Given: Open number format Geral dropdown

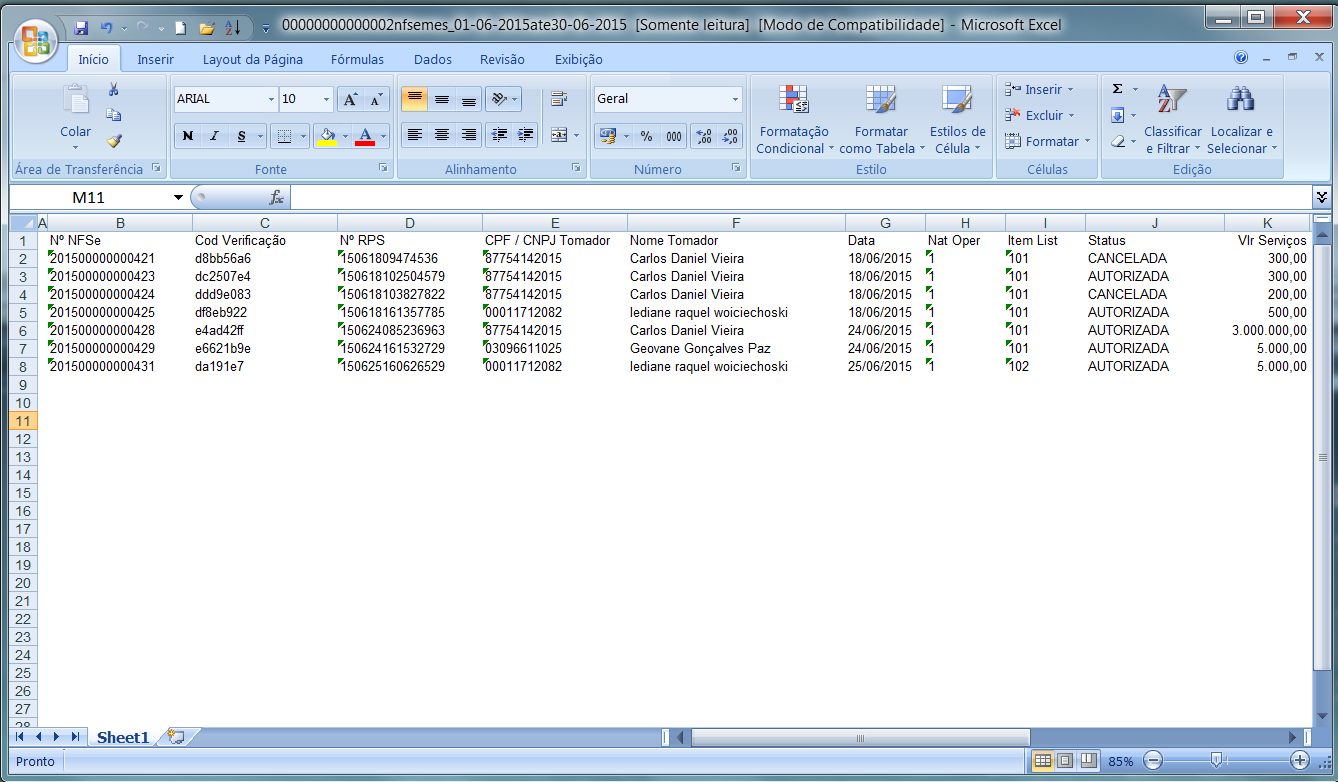Looking at the screenshot, I should tap(735, 99).
